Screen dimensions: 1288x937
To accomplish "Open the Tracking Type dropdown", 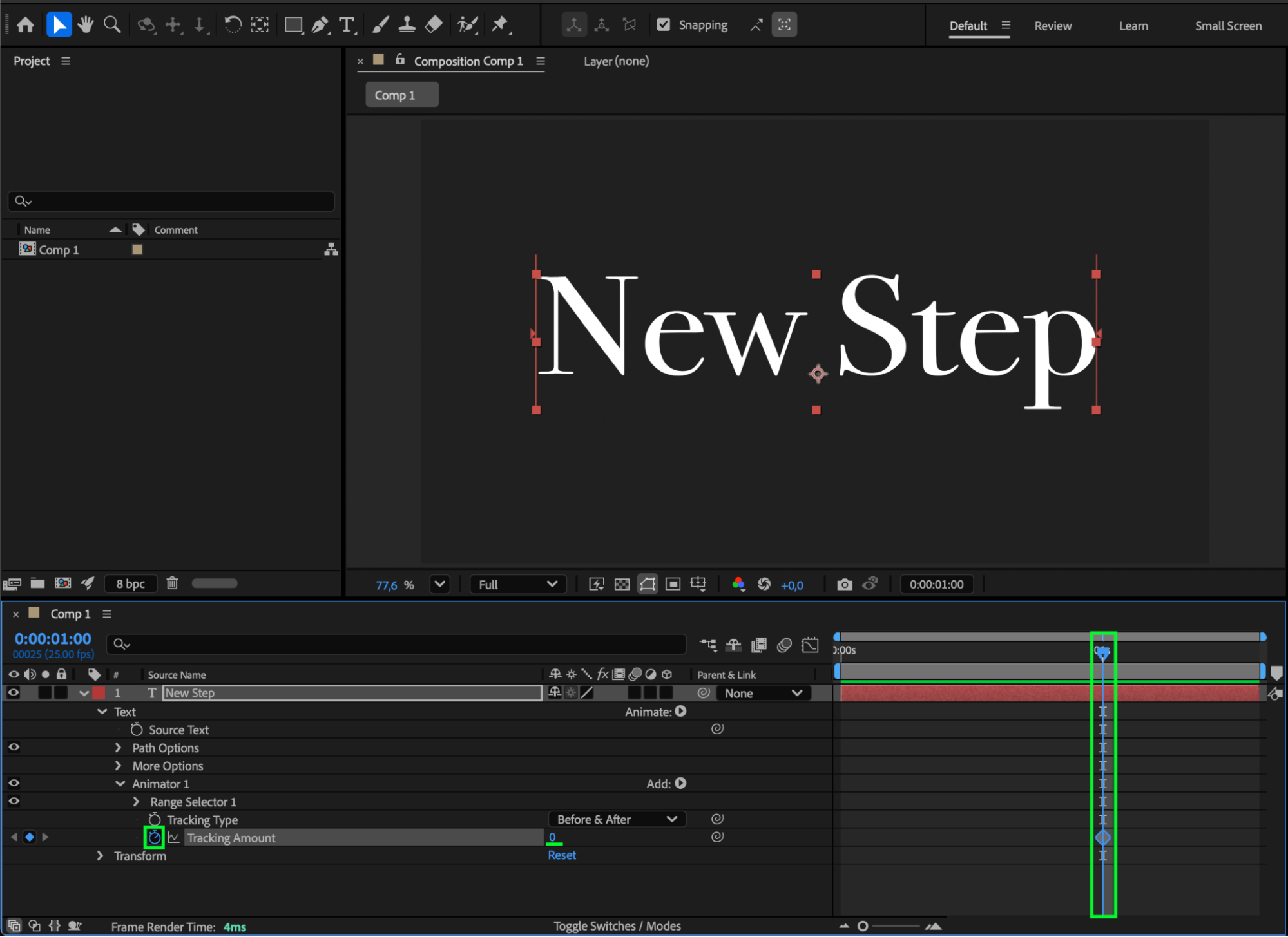I will [617, 819].
